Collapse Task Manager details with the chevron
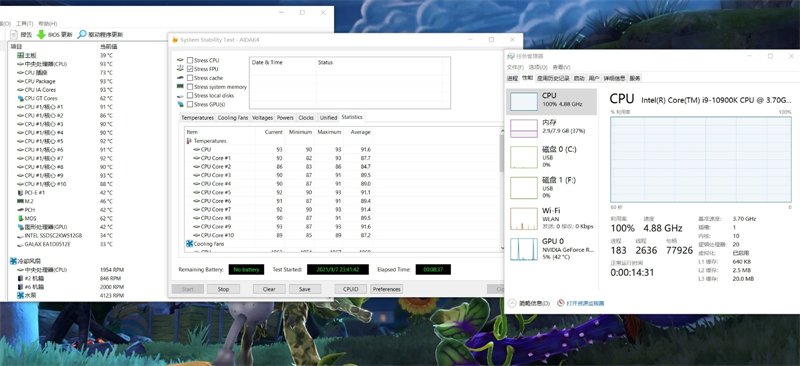The image size is (800, 366). click(512, 303)
